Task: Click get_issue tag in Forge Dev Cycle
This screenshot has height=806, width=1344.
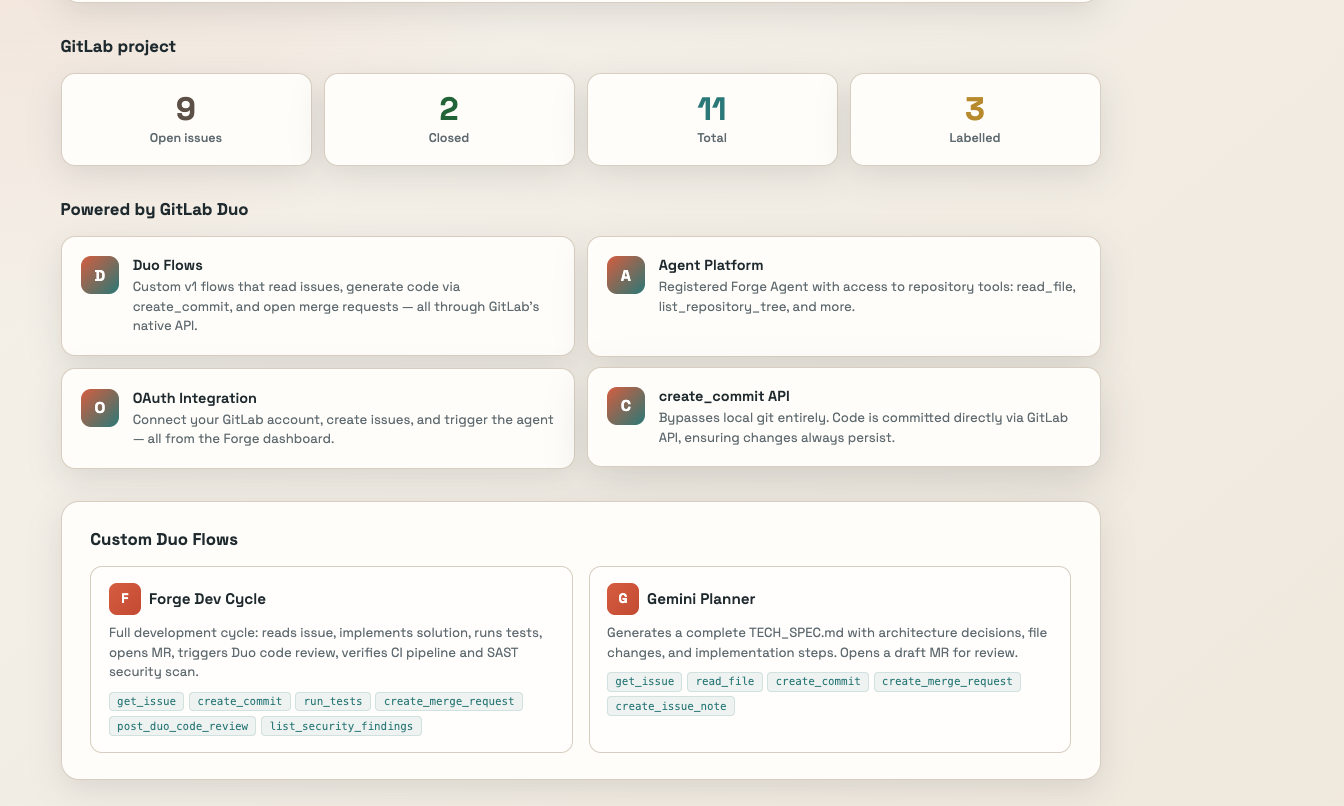Action: [x=147, y=701]
